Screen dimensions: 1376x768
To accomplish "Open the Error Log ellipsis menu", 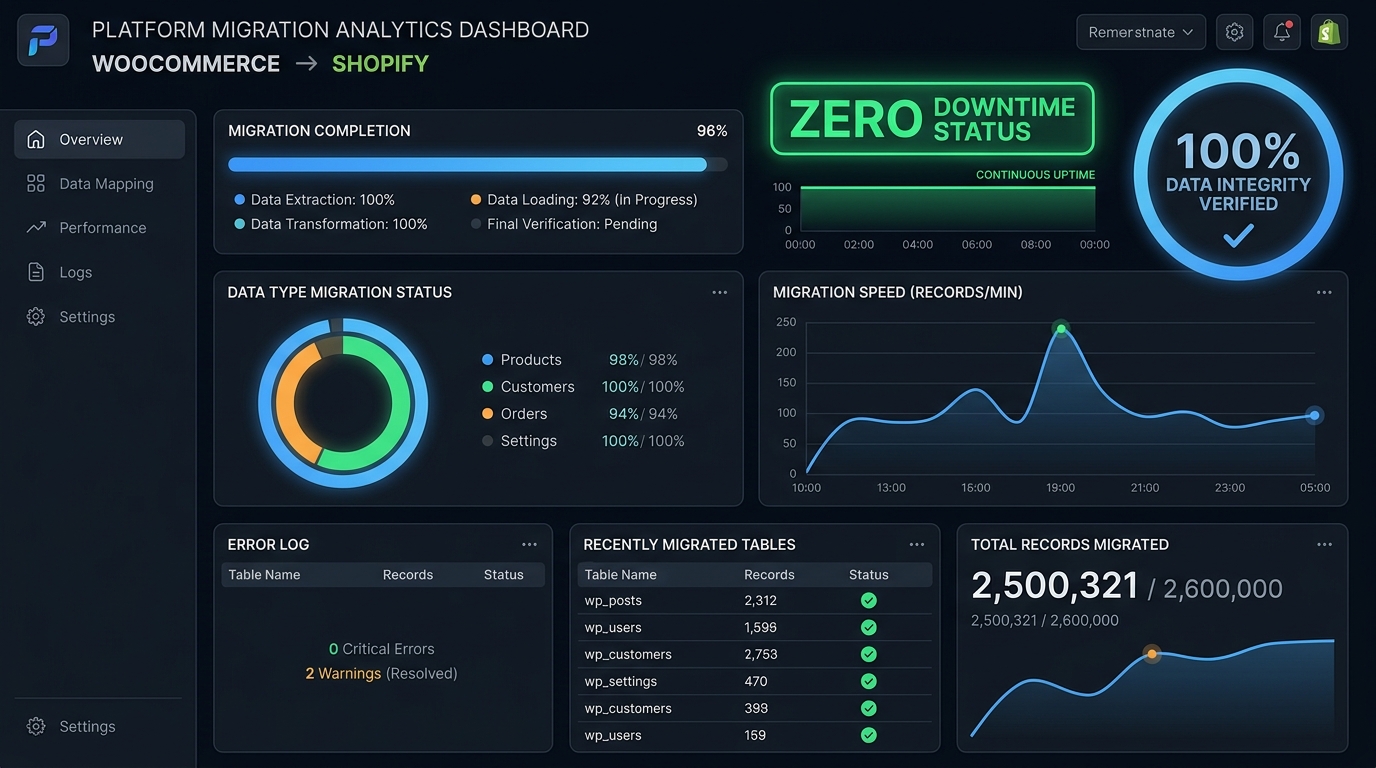I will (530, 545).
